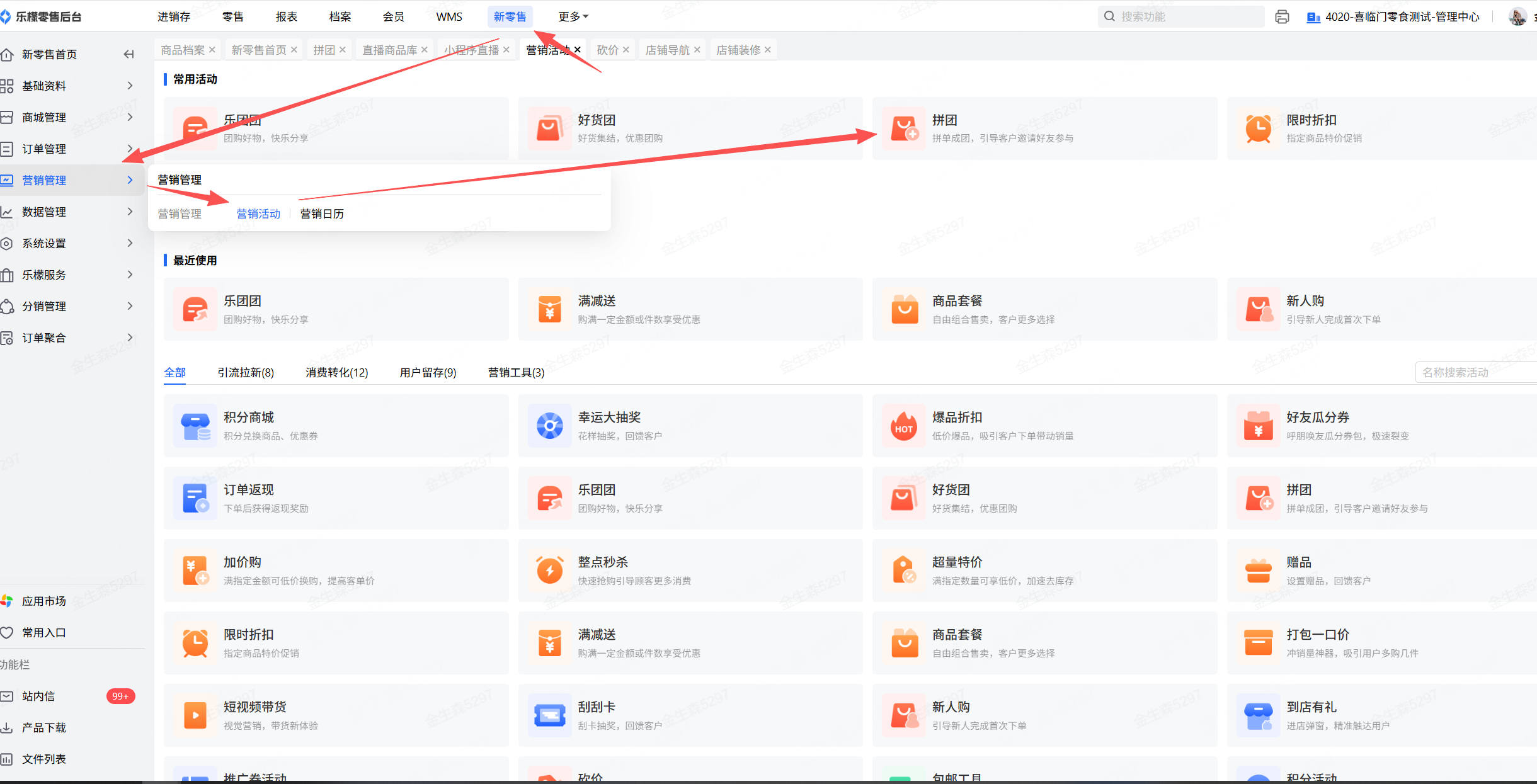Expand the 更多 top menu dropdown
Image resolution: width=1537 pixels, height=784 pixels.
tap(573, 17)
